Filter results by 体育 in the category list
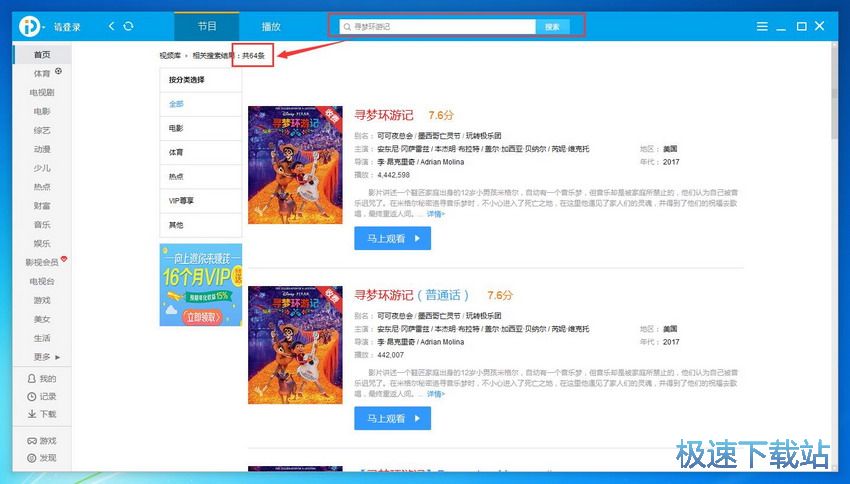 tap(201, 152)
